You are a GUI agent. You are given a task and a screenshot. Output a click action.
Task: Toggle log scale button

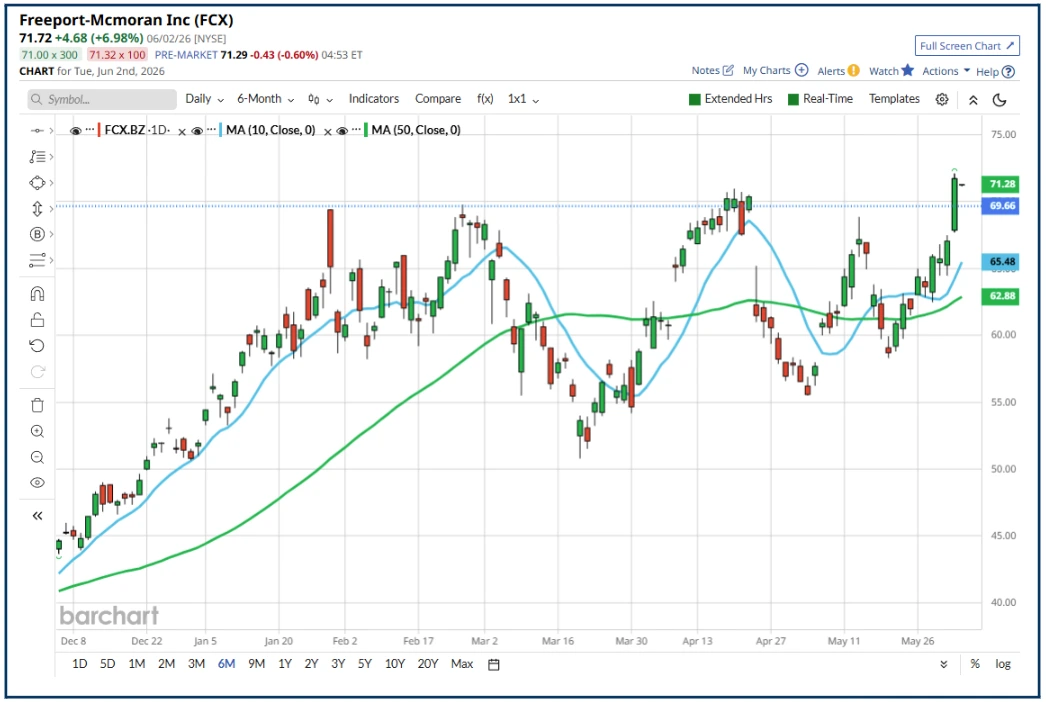[1003, 664]
